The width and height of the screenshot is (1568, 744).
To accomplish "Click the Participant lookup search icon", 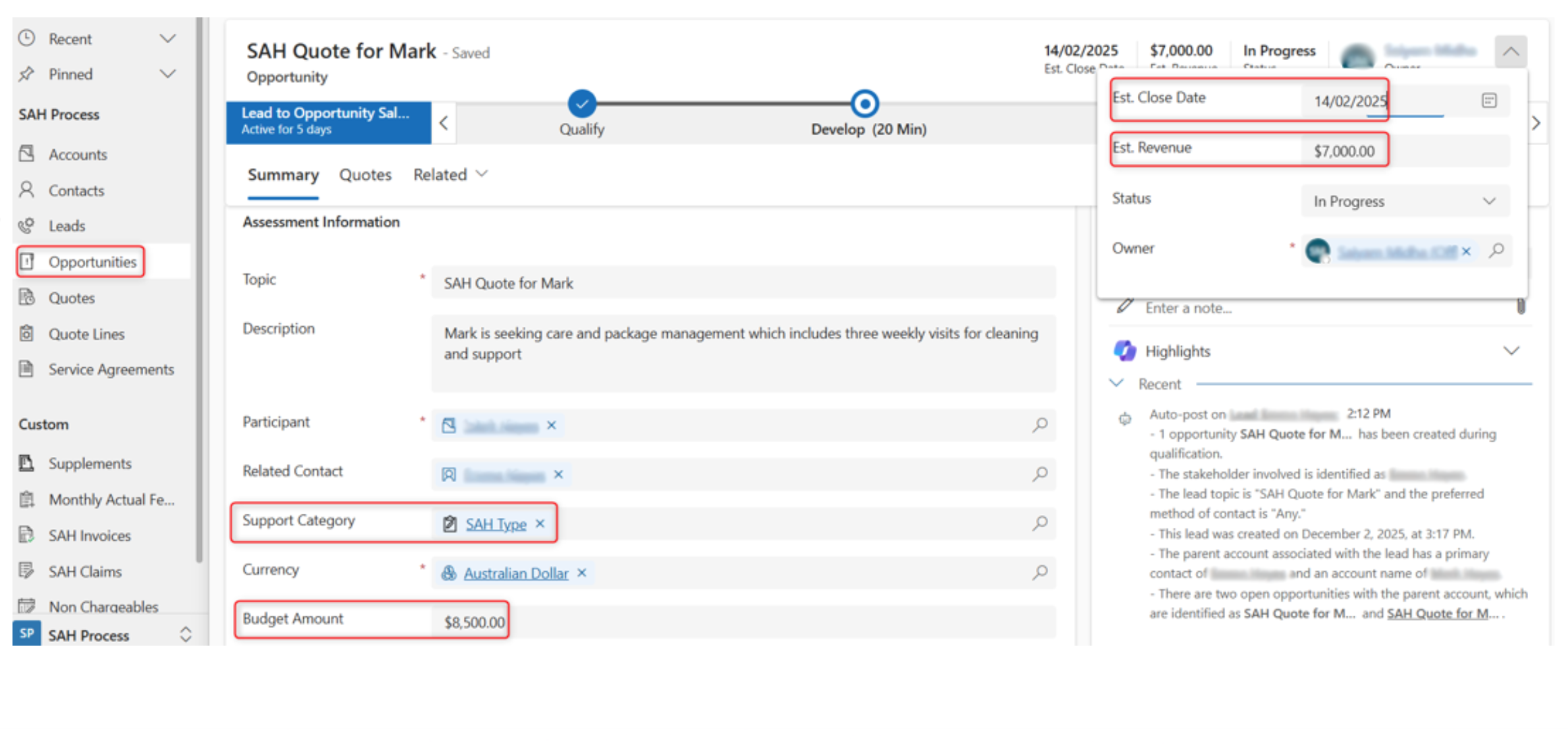I will (1040, 425).
